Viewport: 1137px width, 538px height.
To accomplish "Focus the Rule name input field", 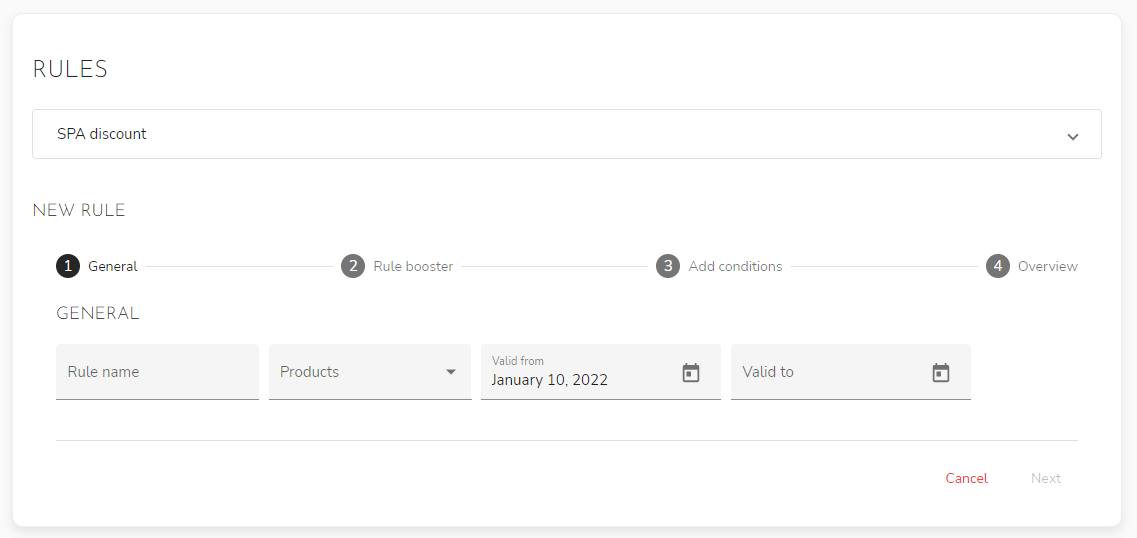I will point(157,372).
